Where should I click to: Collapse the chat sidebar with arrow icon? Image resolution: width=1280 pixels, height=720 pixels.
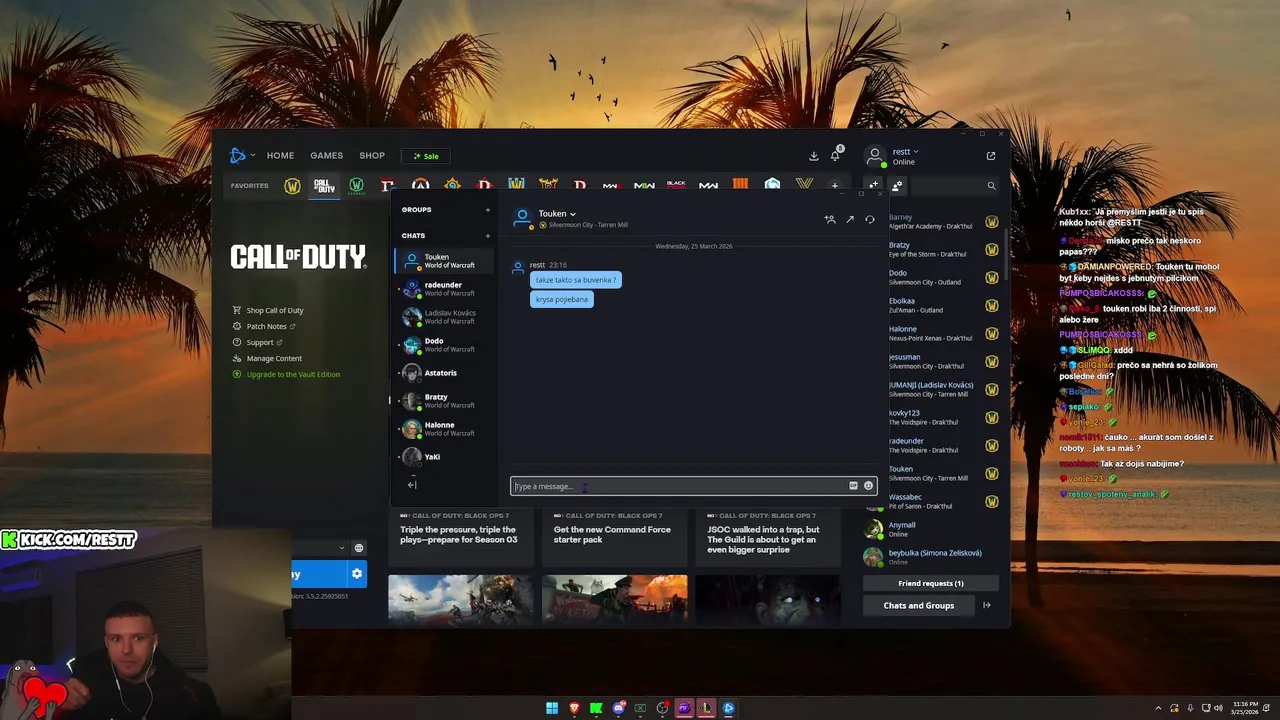411,485
